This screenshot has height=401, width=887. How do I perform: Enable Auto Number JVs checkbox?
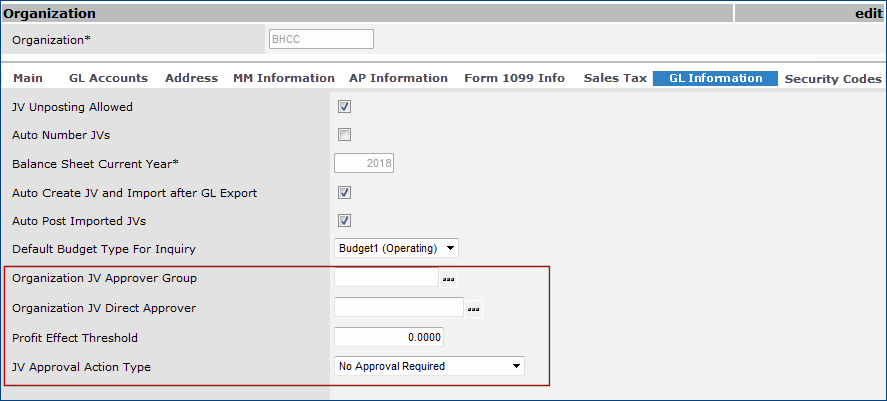pos(344,135)
